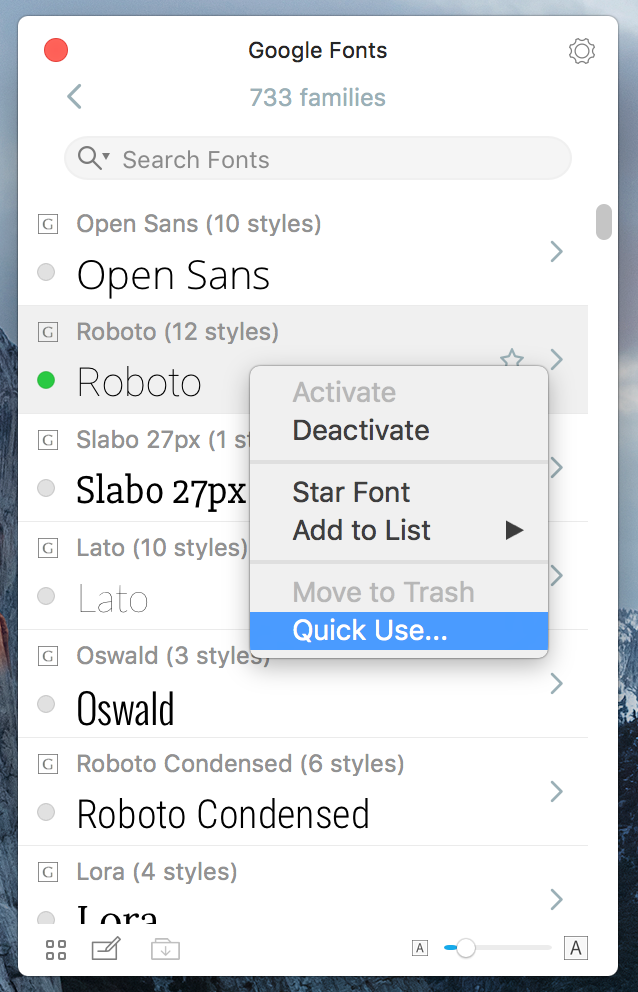Open the settings gear menu

pyautogui.click(x=581, y=51)
